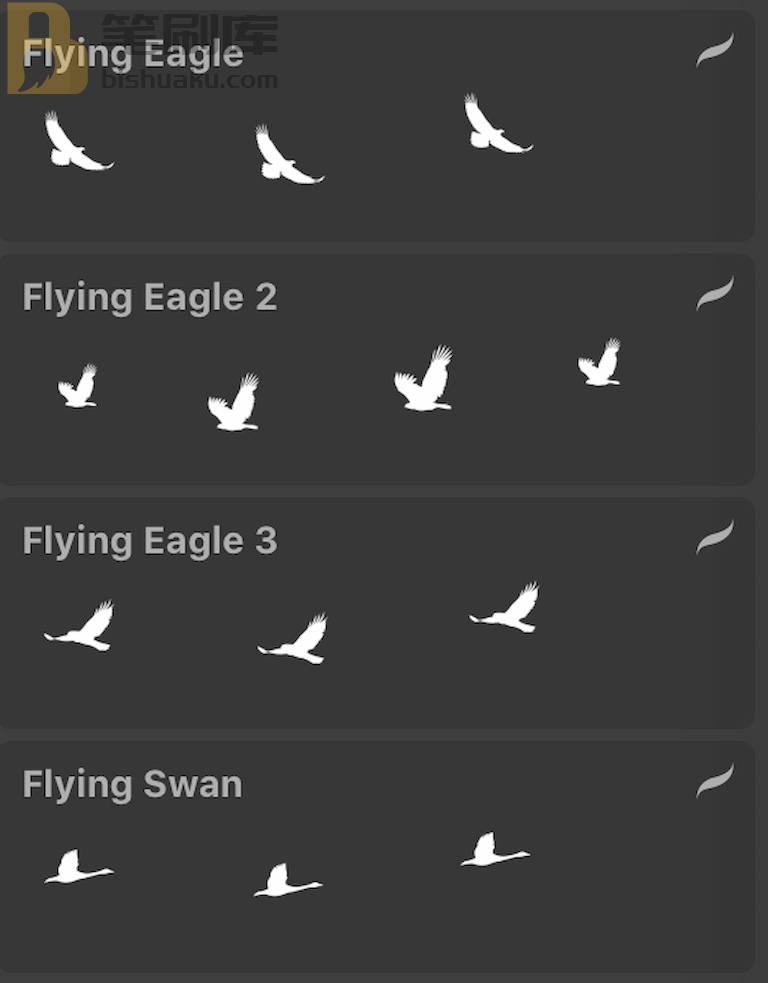
Task: Click the gold bishuaku logo watermark
Action: click(x=46, y=49)
